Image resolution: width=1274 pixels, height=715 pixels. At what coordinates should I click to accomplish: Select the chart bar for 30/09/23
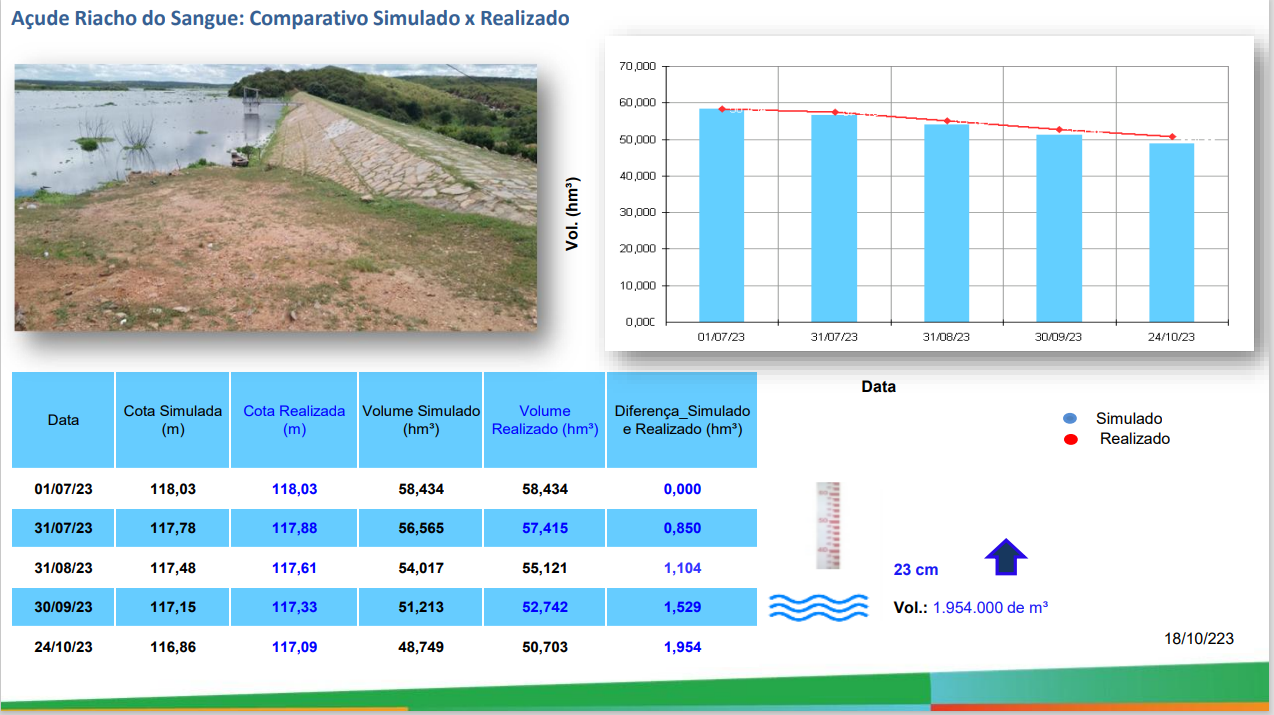click(x=1059, y=228)
